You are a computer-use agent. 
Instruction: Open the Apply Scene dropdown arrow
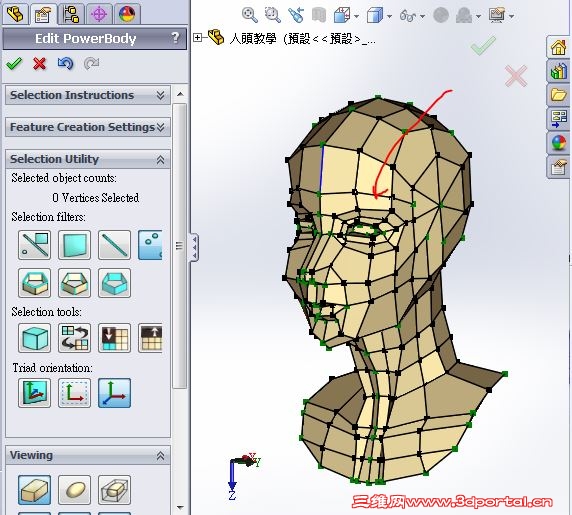coord(478,16)
